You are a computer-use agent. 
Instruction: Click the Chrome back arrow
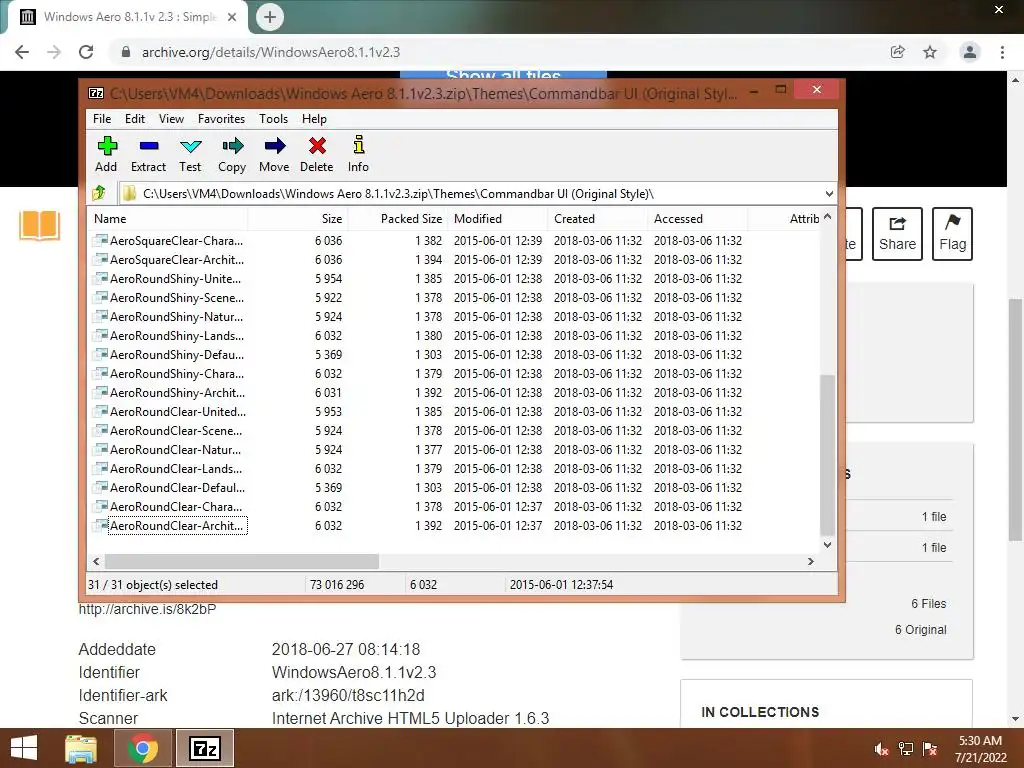(22, 52)
